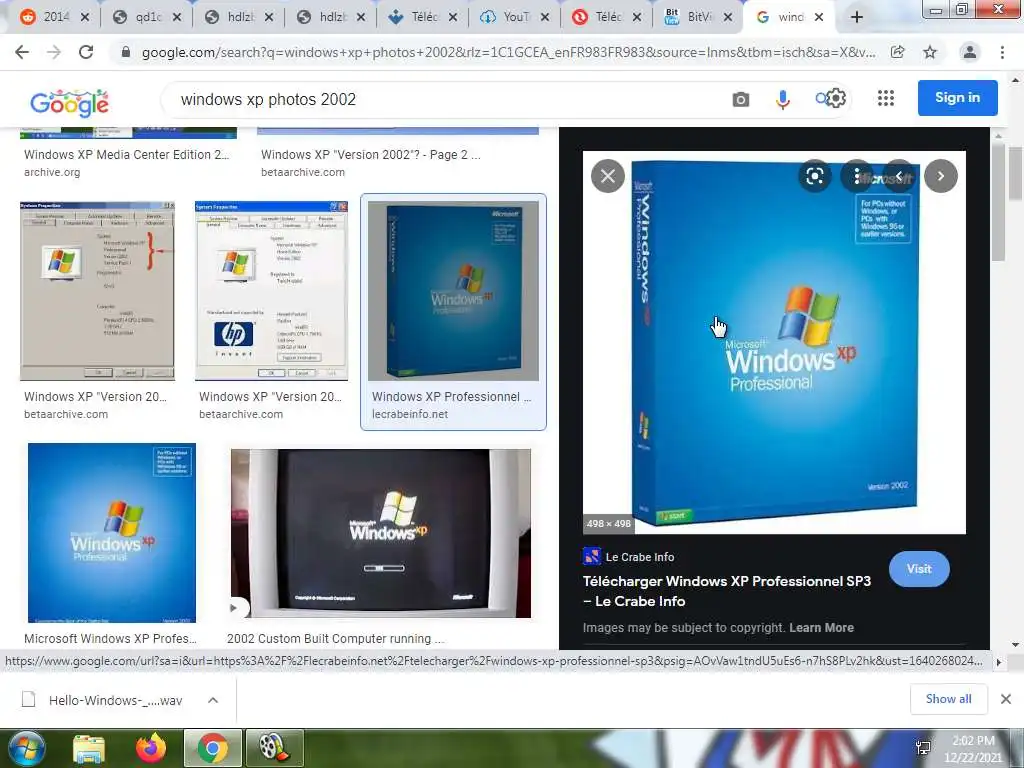The height and width of the screenshot is (768, 1024).
Task: Click the search magnifier icon
Action: pos(822,99)
